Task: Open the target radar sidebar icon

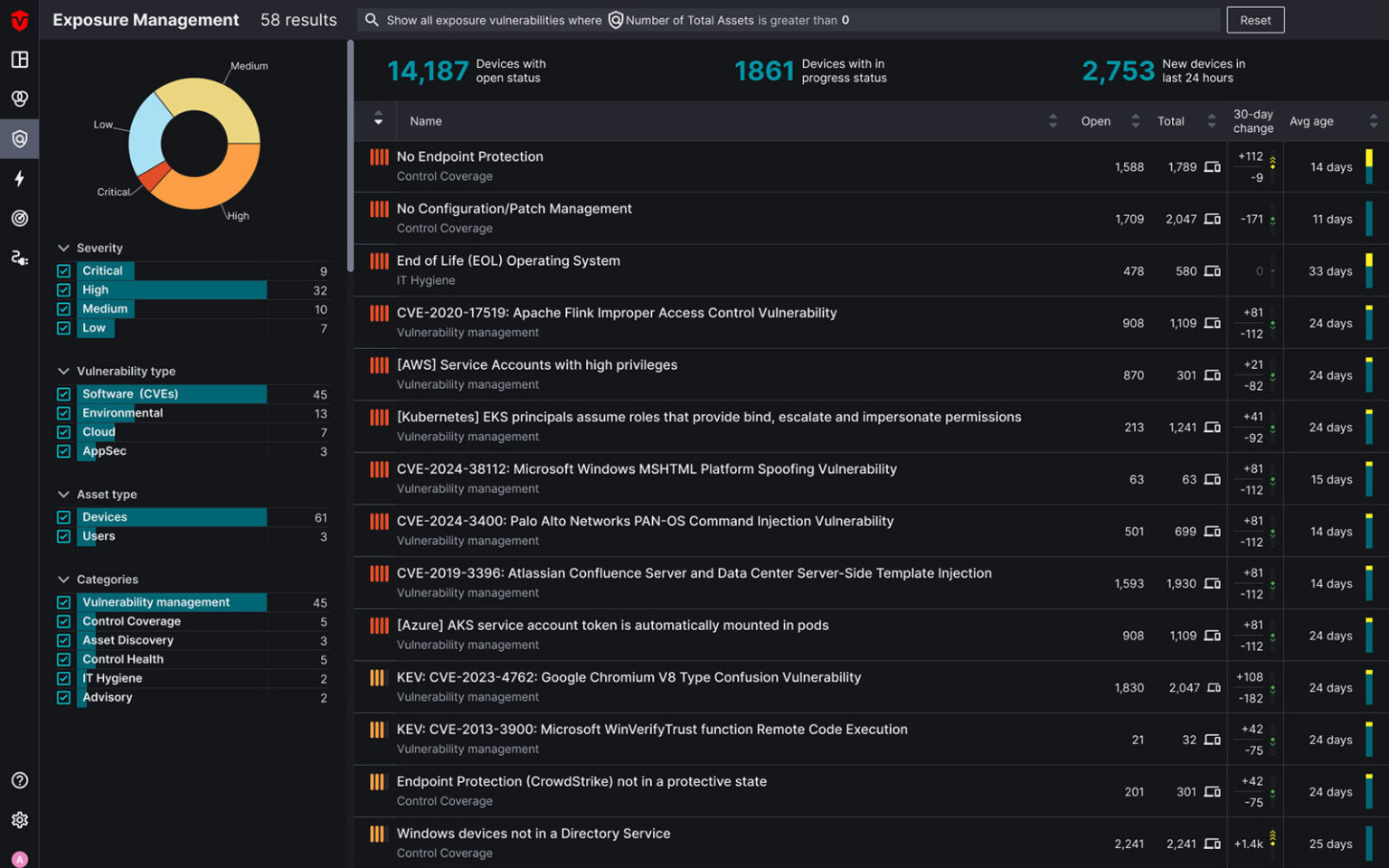Action: pos(19,218)
